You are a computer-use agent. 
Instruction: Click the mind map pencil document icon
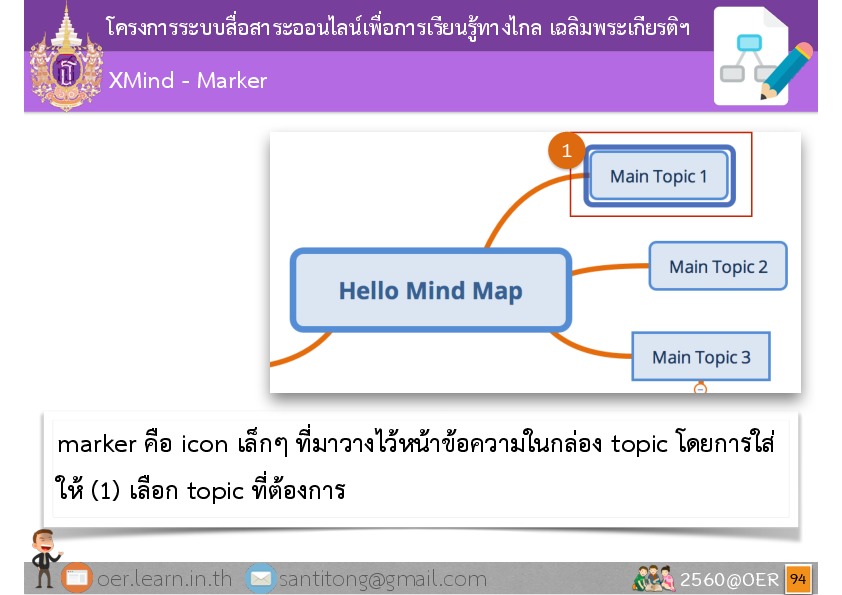pos(762,59)
